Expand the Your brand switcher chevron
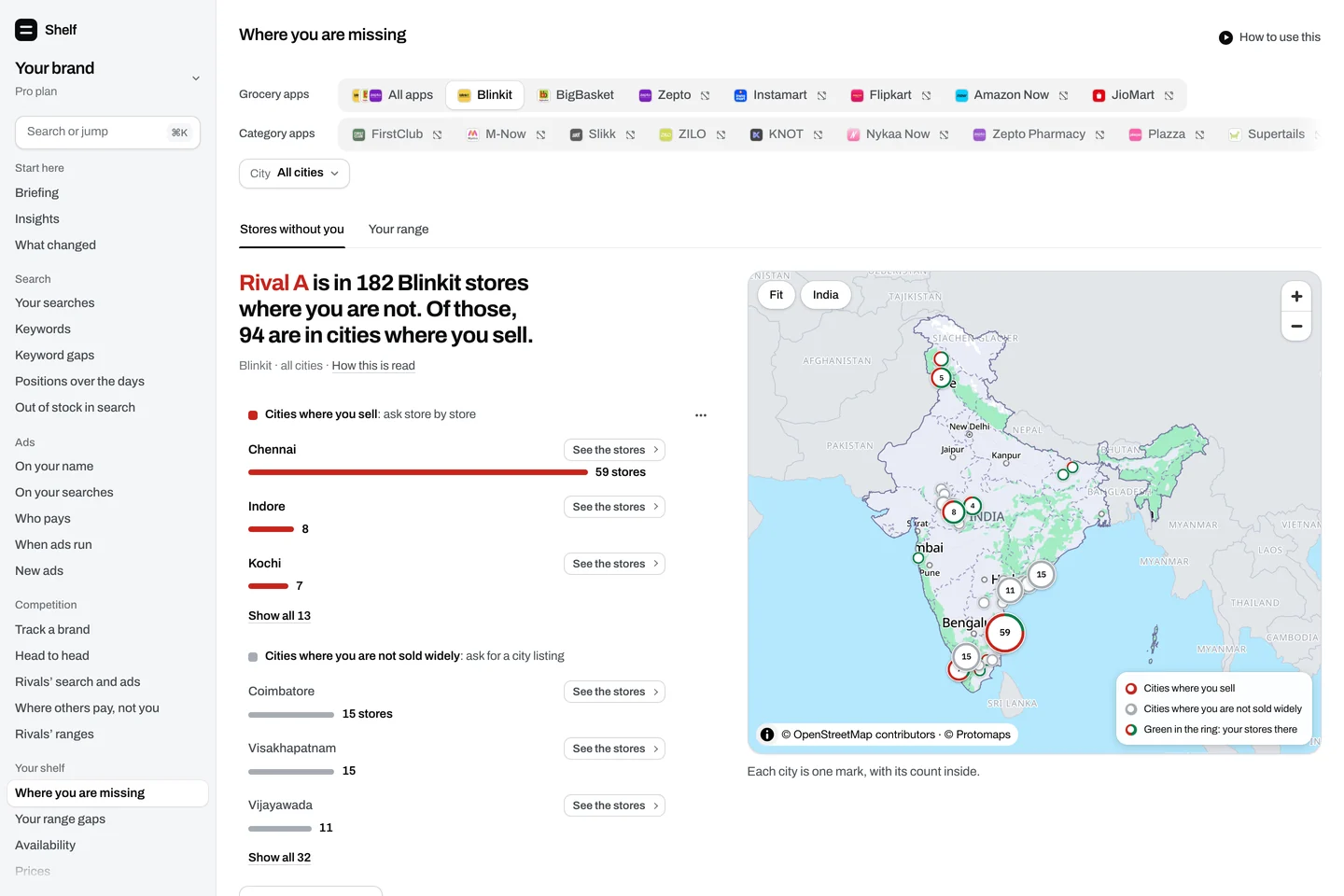The height and width of the screenshot is (896, 1344). [x=196, y=78]
